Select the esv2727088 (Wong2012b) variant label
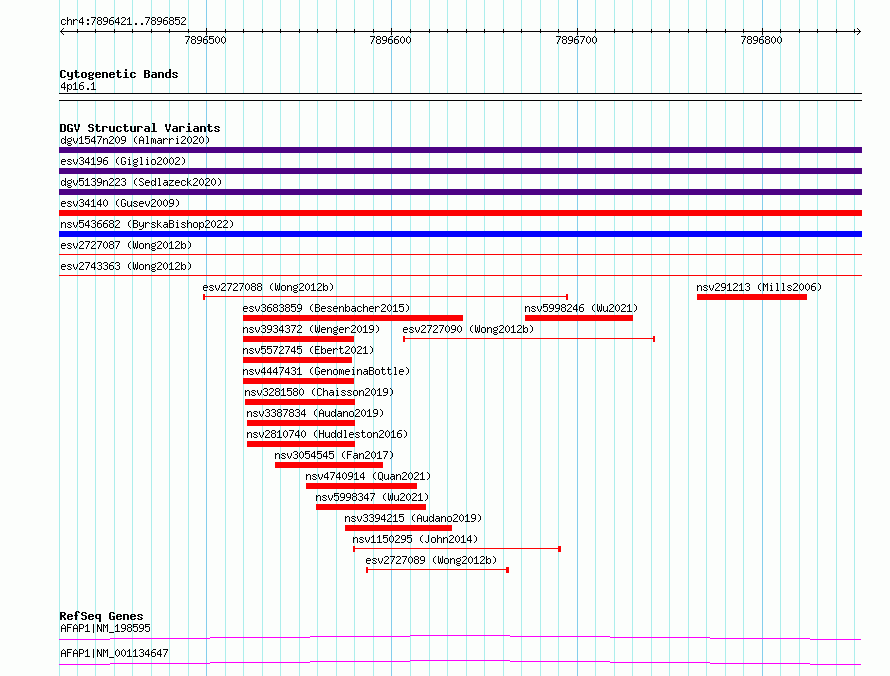 [x=268, y=287]
